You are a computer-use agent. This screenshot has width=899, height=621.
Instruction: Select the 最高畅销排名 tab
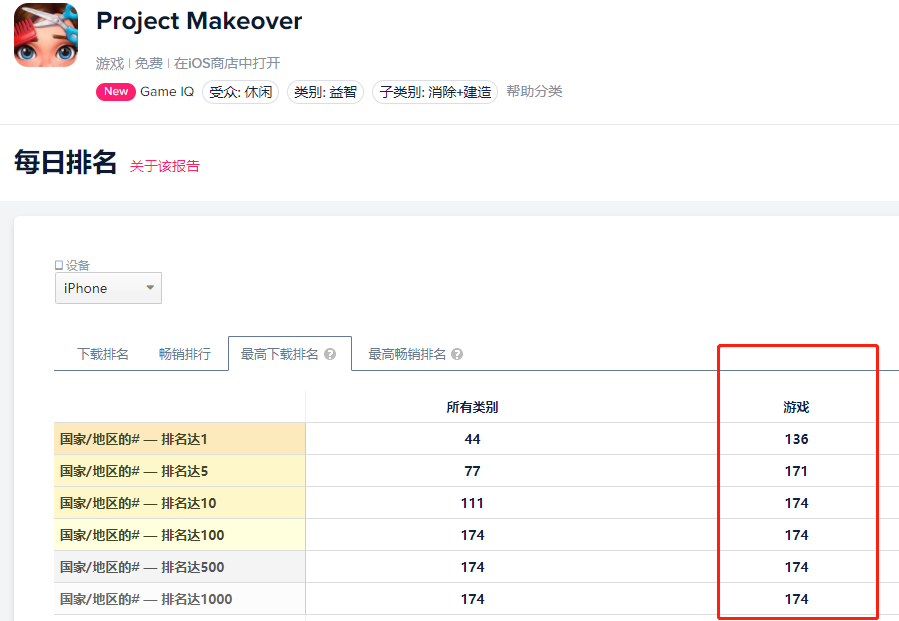click(407, 354)
